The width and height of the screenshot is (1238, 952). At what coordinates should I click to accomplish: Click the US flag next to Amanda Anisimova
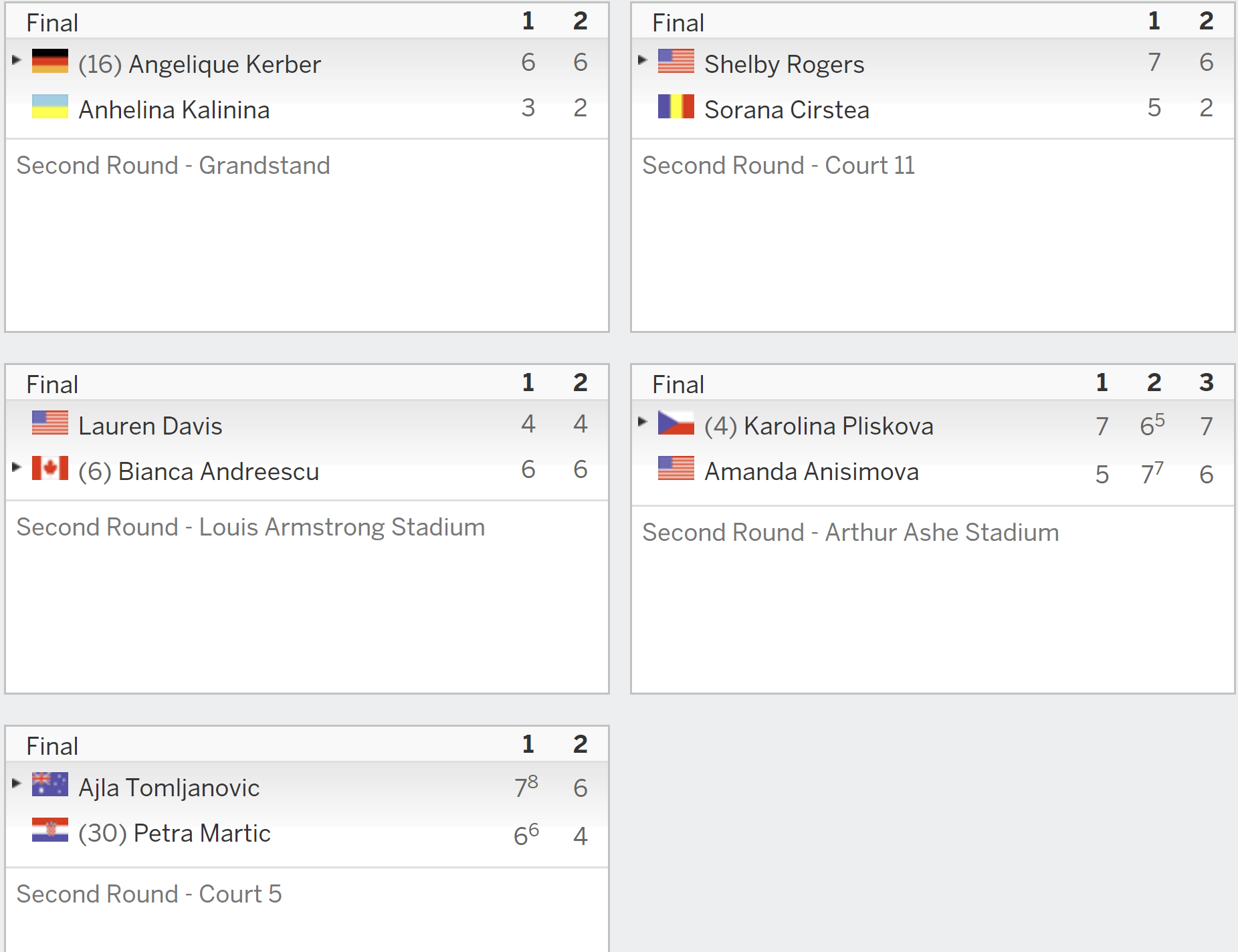pos(676,468)
